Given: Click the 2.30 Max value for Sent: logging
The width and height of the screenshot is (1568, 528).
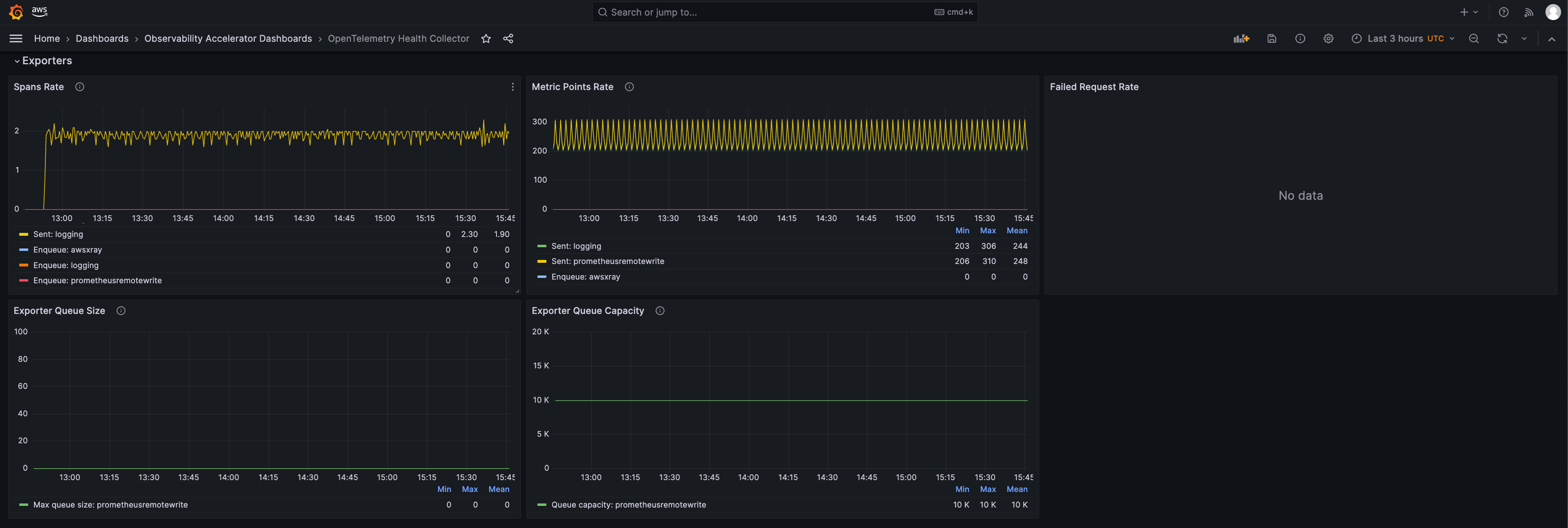Looking at the screenshot, I should point(470,235).
